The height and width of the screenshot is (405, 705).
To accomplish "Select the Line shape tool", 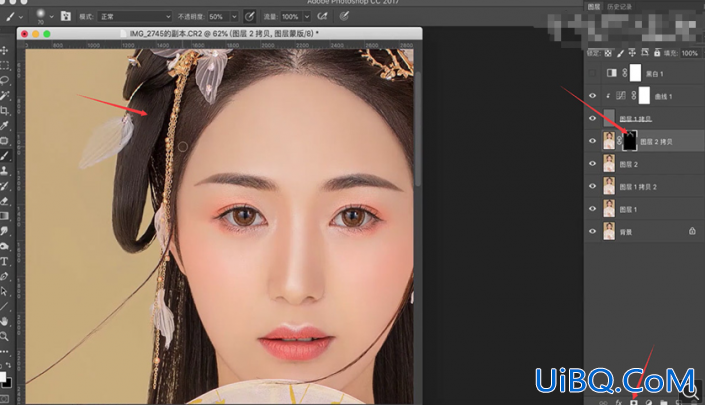I will point(4,306).
